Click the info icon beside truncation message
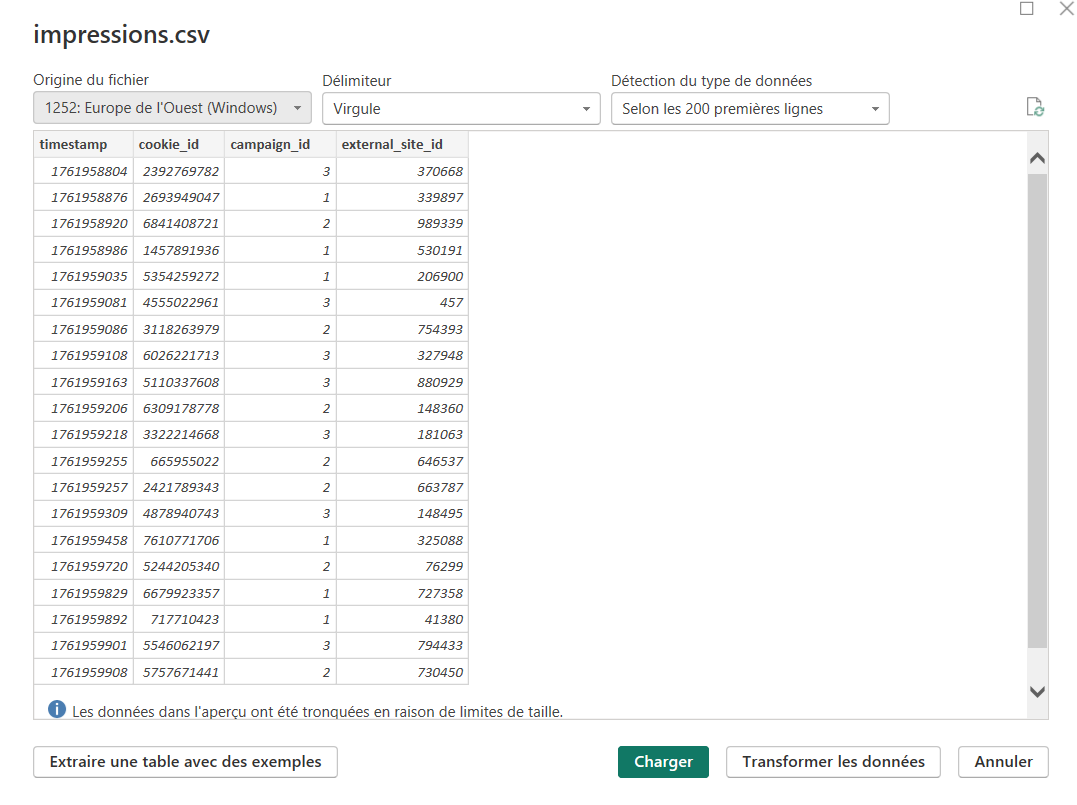Viewport: 1077px width, 805px height. tap(57, 711)
